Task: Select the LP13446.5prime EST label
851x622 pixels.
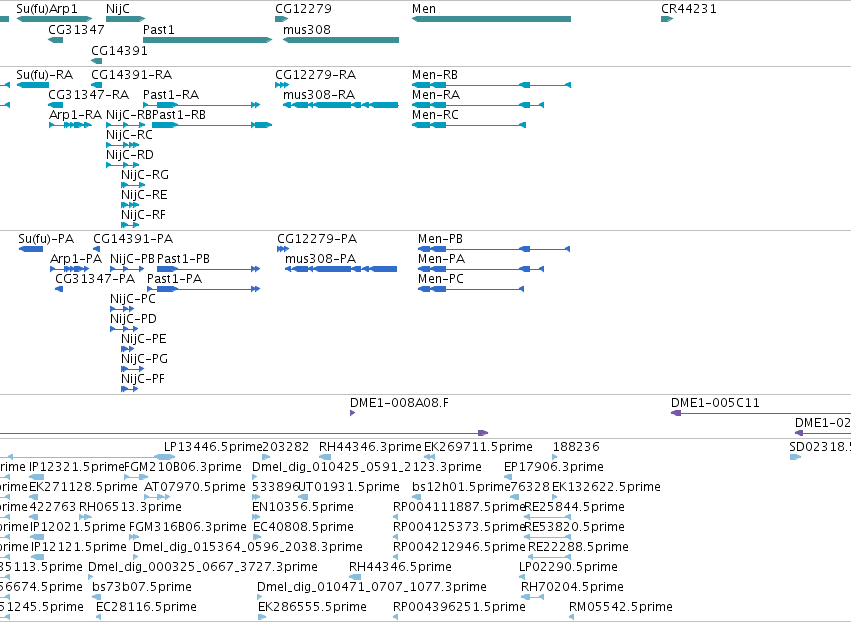Action: [x=213, y=447]
